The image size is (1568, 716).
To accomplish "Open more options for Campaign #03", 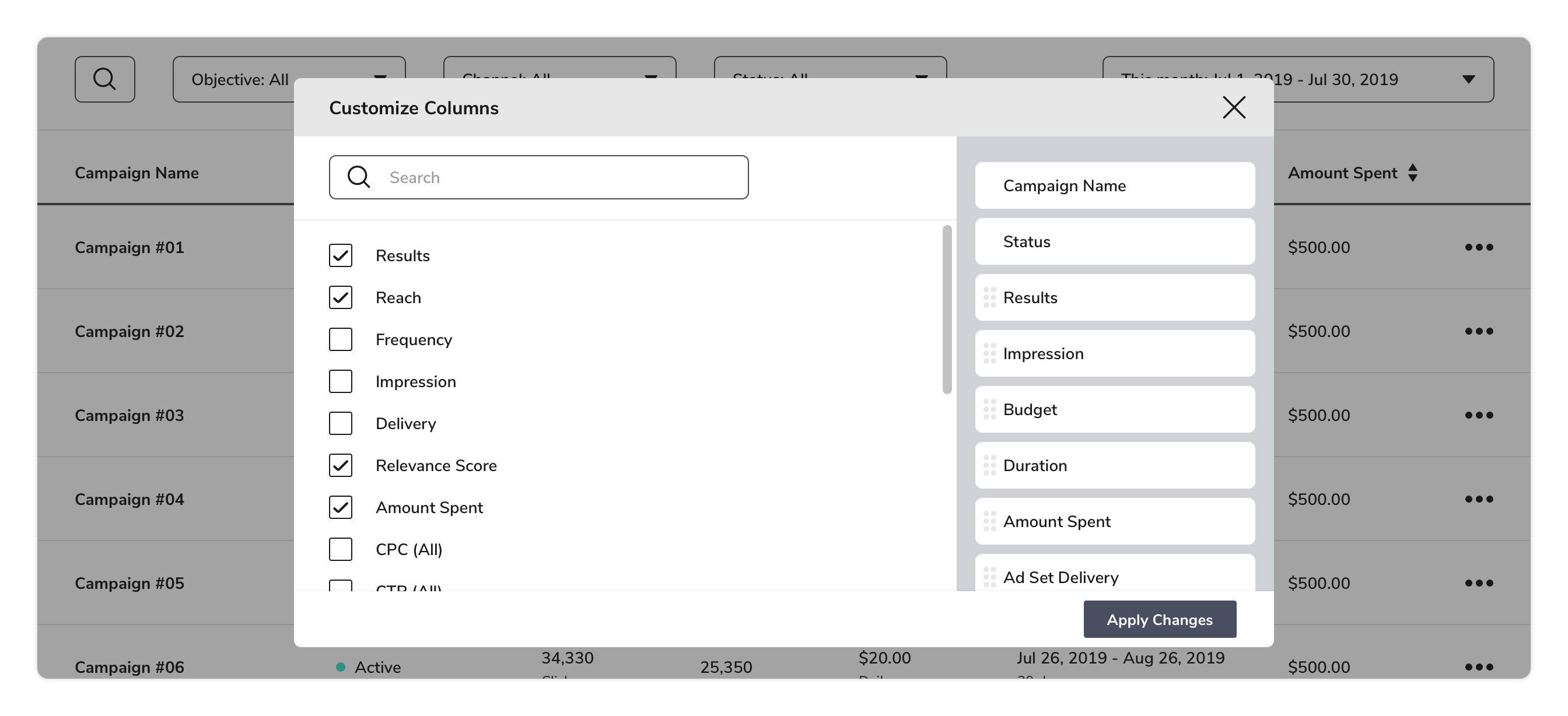I will coord(1479,415).
